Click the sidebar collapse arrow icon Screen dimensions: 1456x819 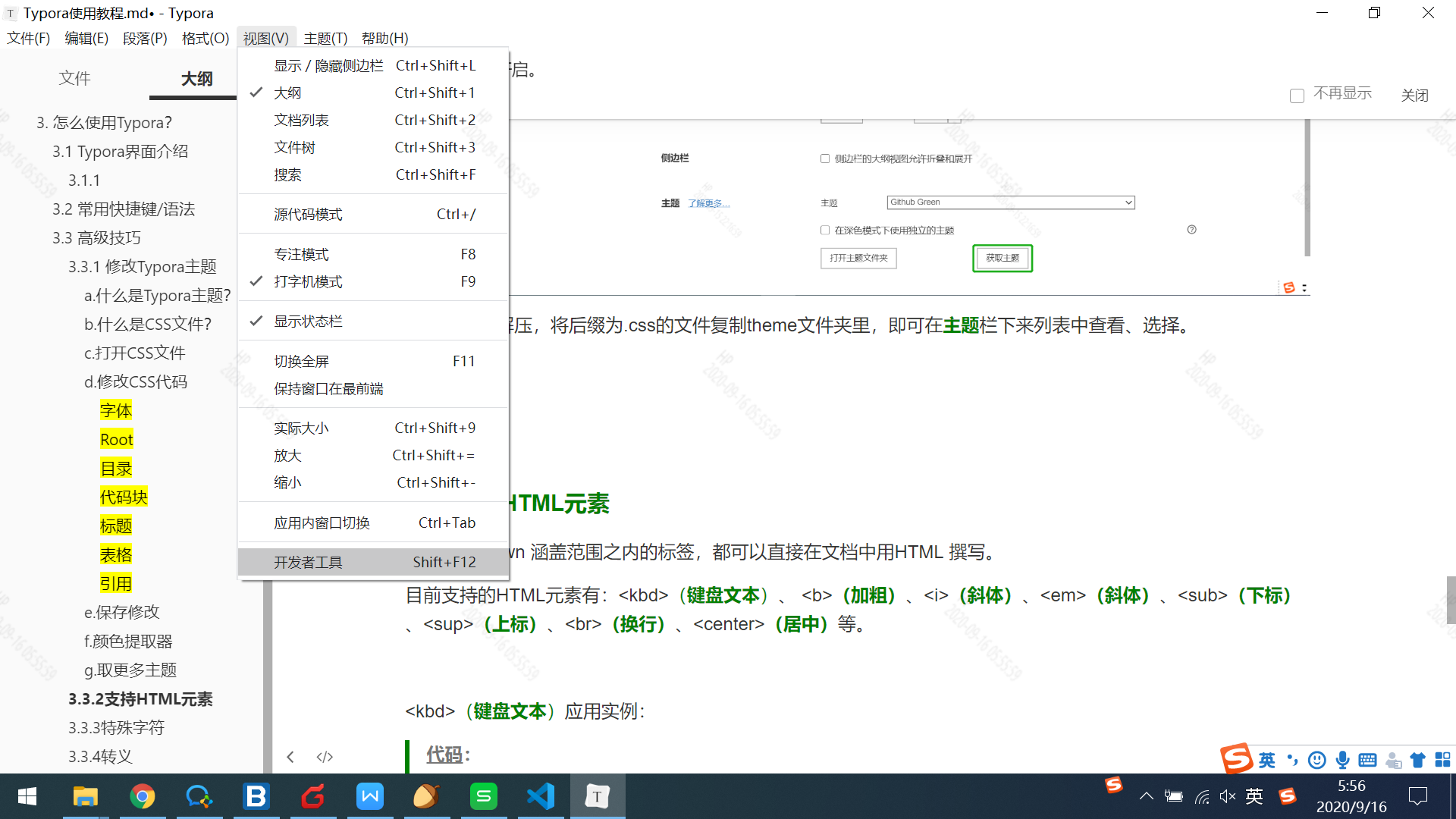(x=290, y=757)
